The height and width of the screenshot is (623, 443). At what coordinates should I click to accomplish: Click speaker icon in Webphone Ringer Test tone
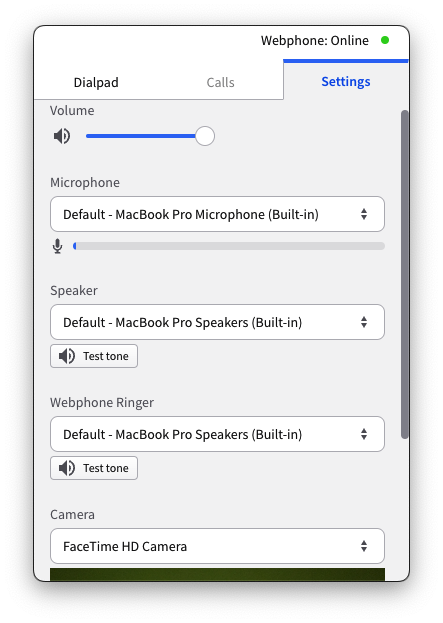[66, 468]
